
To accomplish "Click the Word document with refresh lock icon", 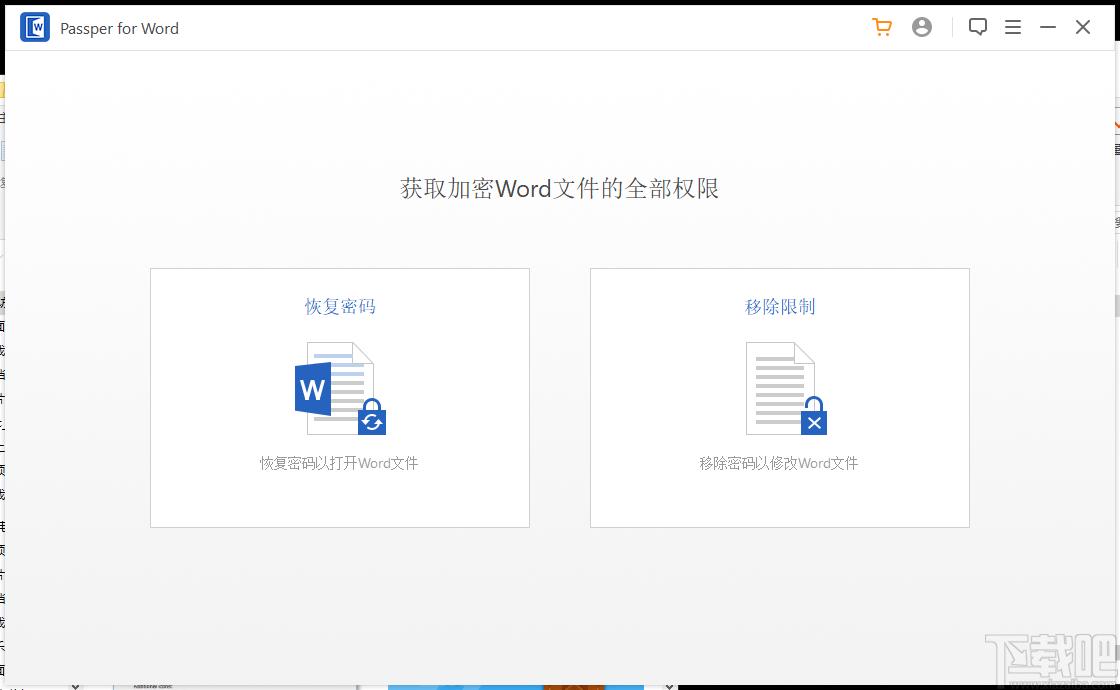I will click(340, 389).
